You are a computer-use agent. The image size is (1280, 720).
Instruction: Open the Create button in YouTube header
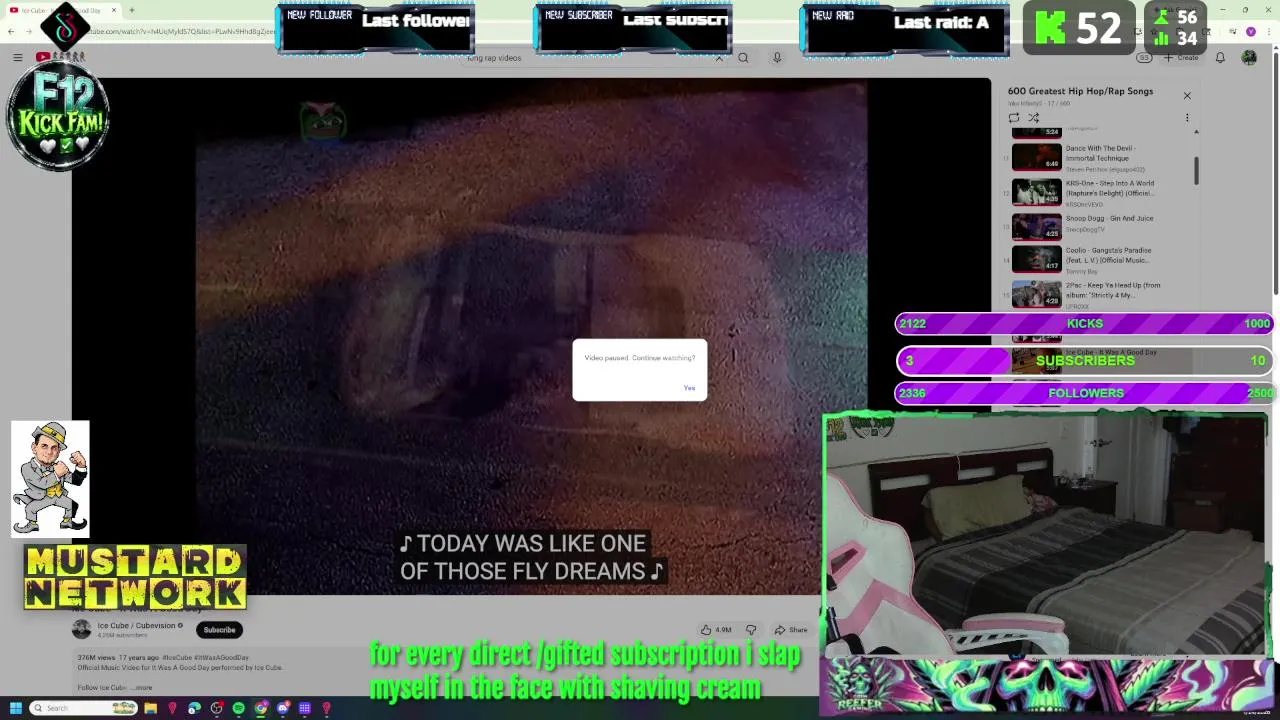(1181, 58)
